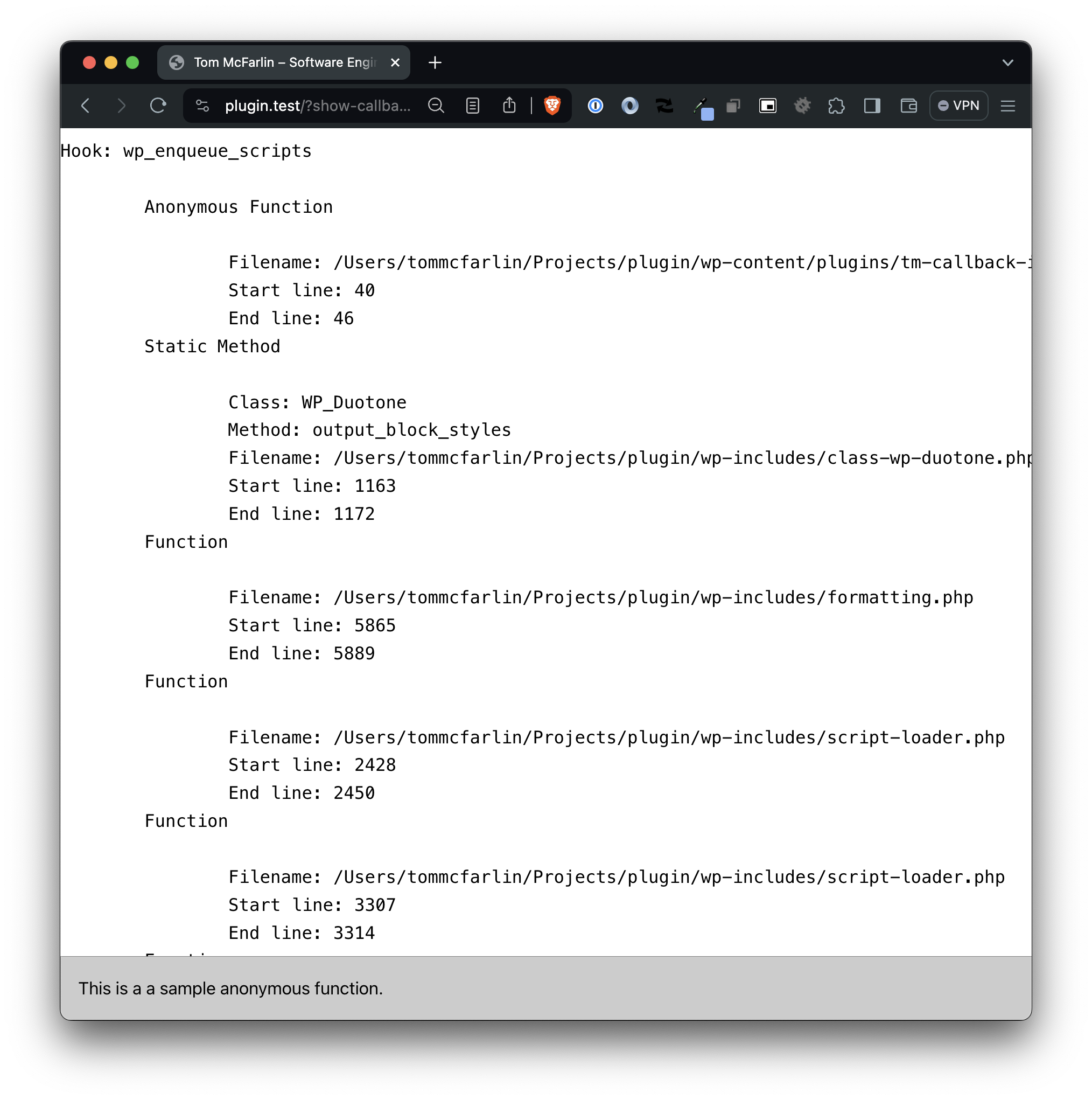This screenshot has height=1100, width=1092.
Task: Open Brave Shields panel
Action: point(551,106)
